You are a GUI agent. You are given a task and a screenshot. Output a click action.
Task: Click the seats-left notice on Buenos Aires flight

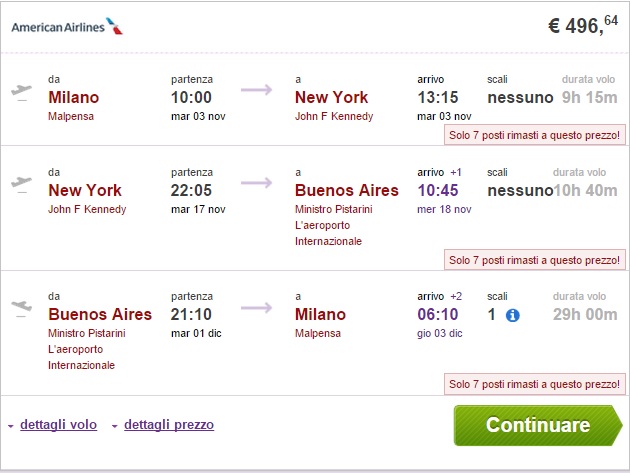point(534,385)
